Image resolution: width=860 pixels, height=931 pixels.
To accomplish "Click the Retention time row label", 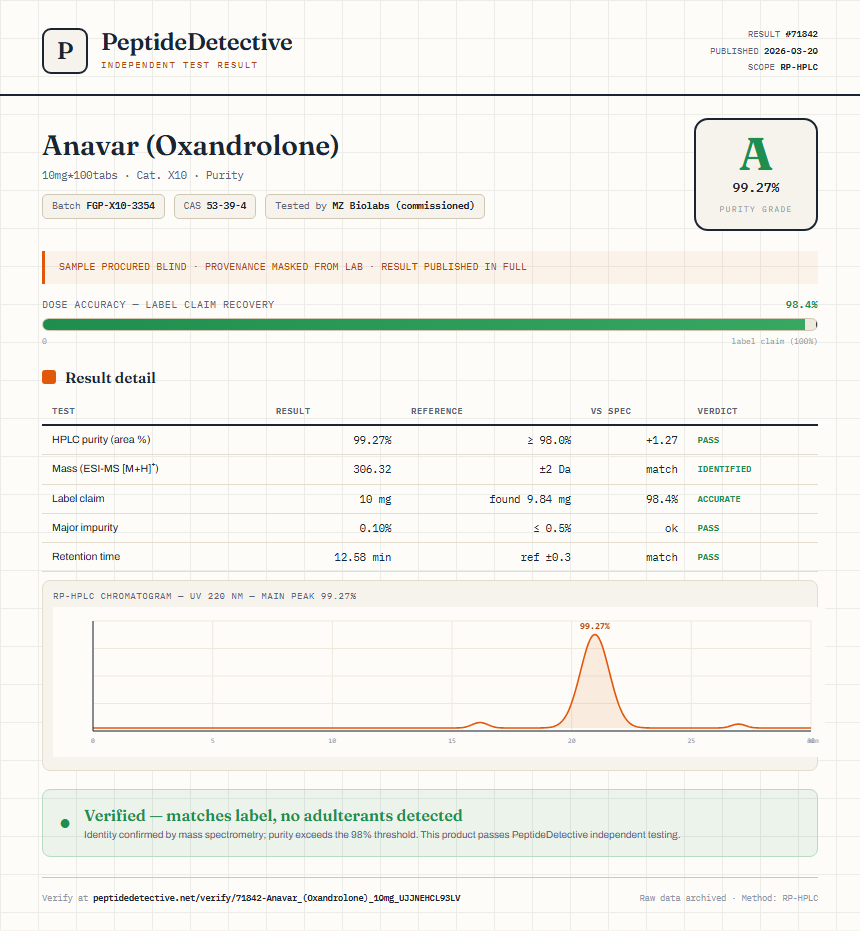I will 86,556.
